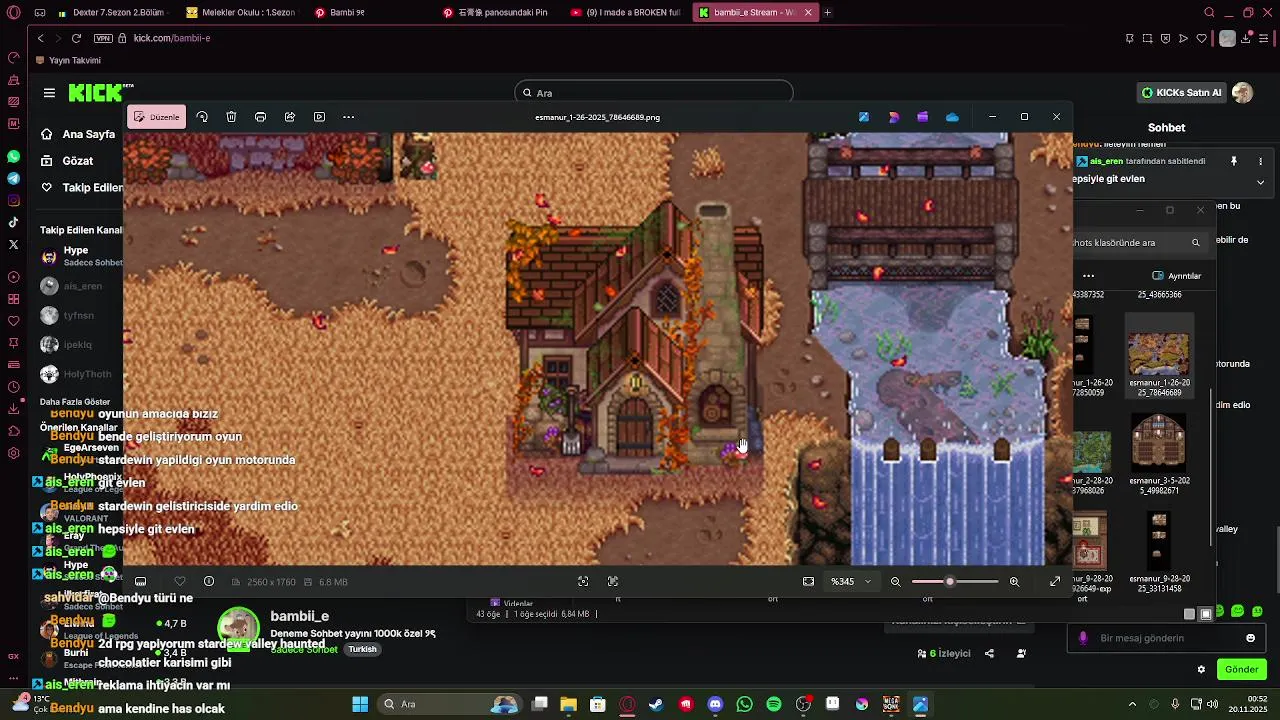Open Telegram in Opera sidebar
The width and height of the screenshot is (1280, 720).
(13, 179)
